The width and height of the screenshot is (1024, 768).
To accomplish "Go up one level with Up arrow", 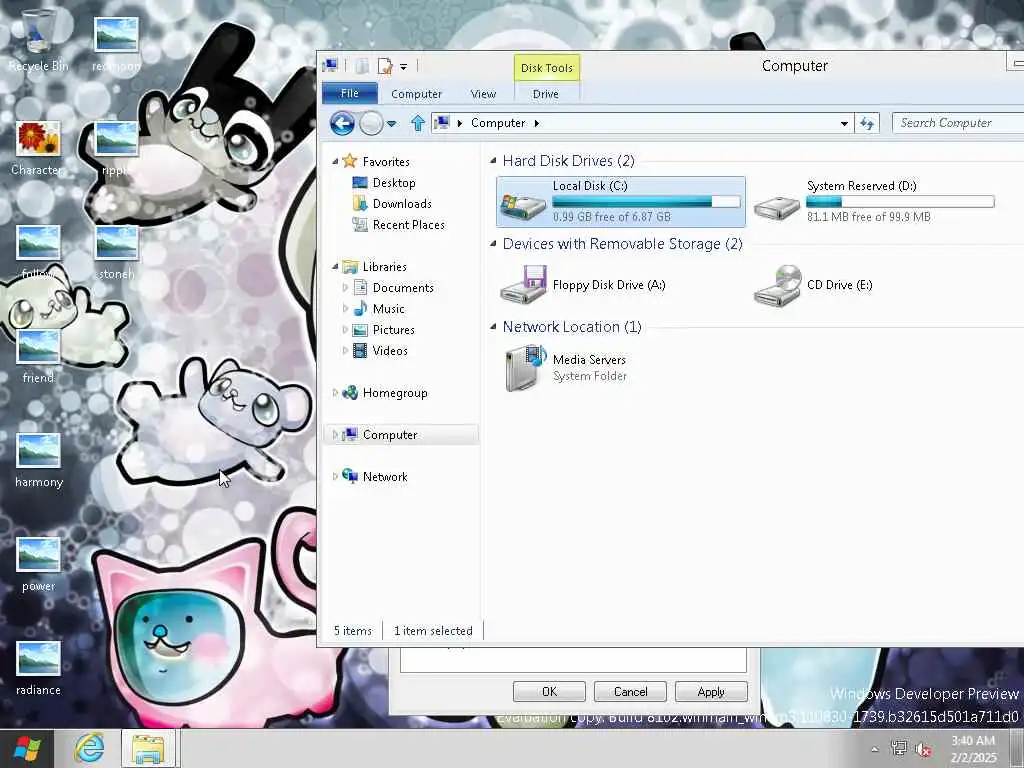I will tap(418, 123).
